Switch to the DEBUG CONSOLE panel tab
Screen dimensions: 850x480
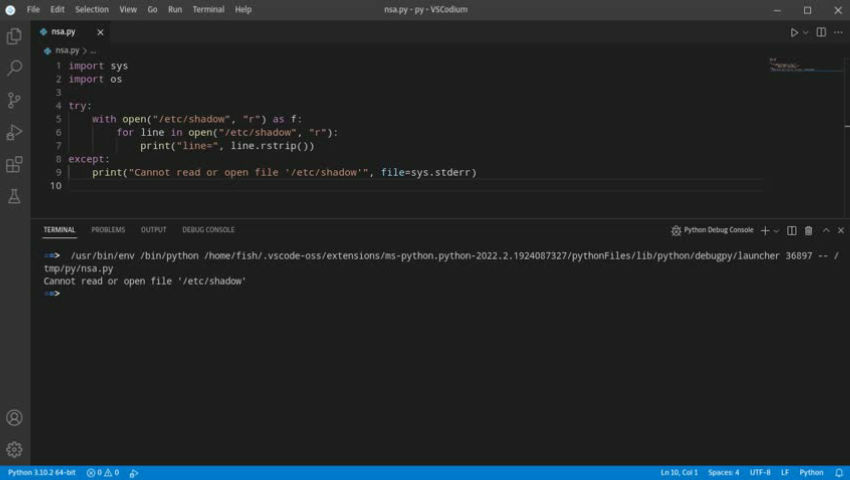click(x=208, y=230)
